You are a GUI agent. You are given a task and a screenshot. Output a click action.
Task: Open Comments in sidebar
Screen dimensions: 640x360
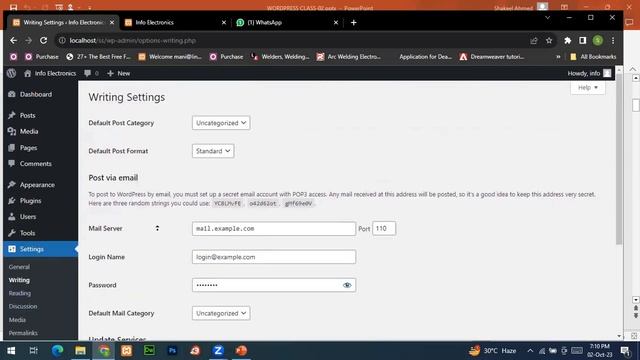(36, 164)
